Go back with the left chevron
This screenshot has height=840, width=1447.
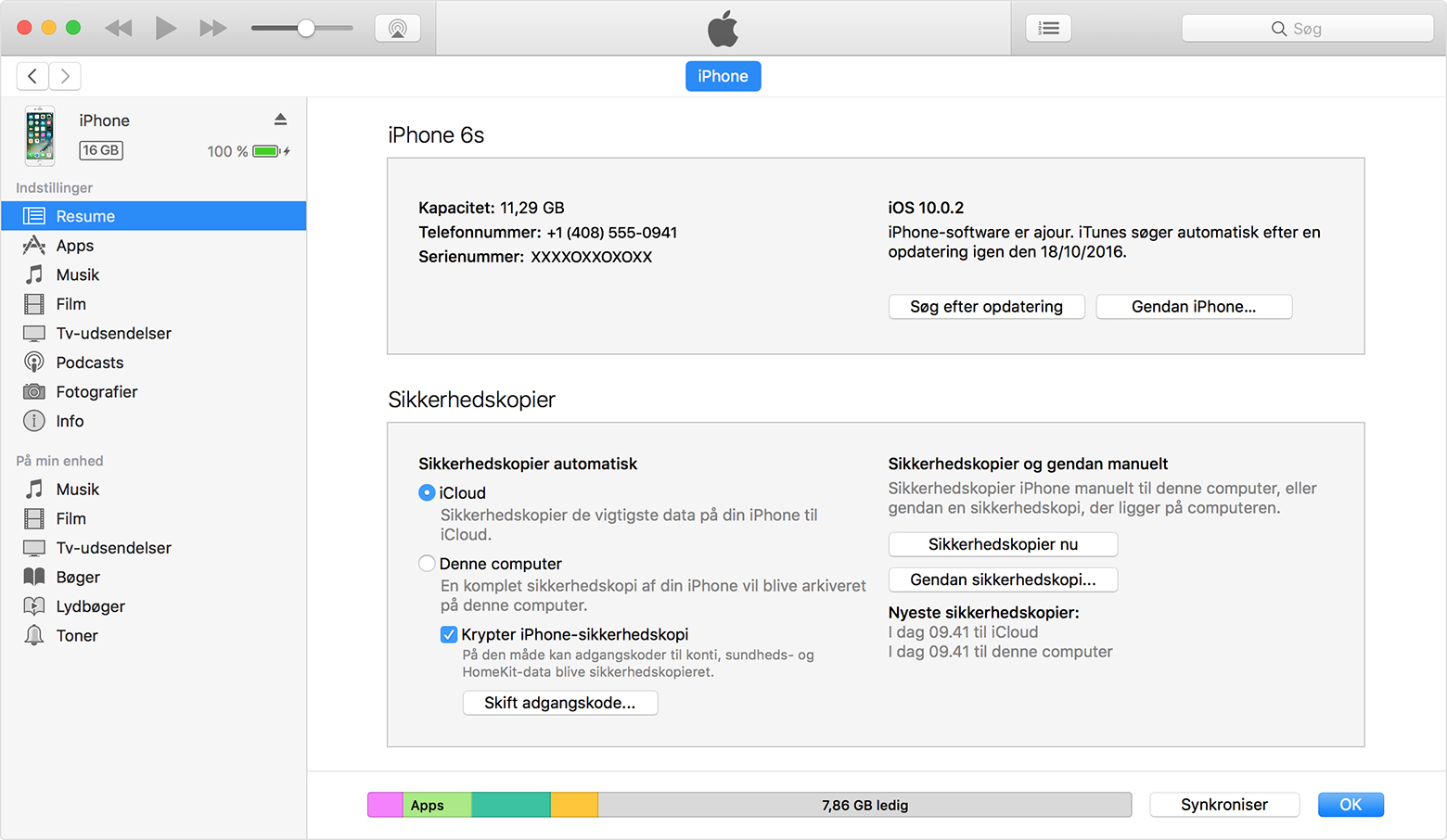click(32, 76)
